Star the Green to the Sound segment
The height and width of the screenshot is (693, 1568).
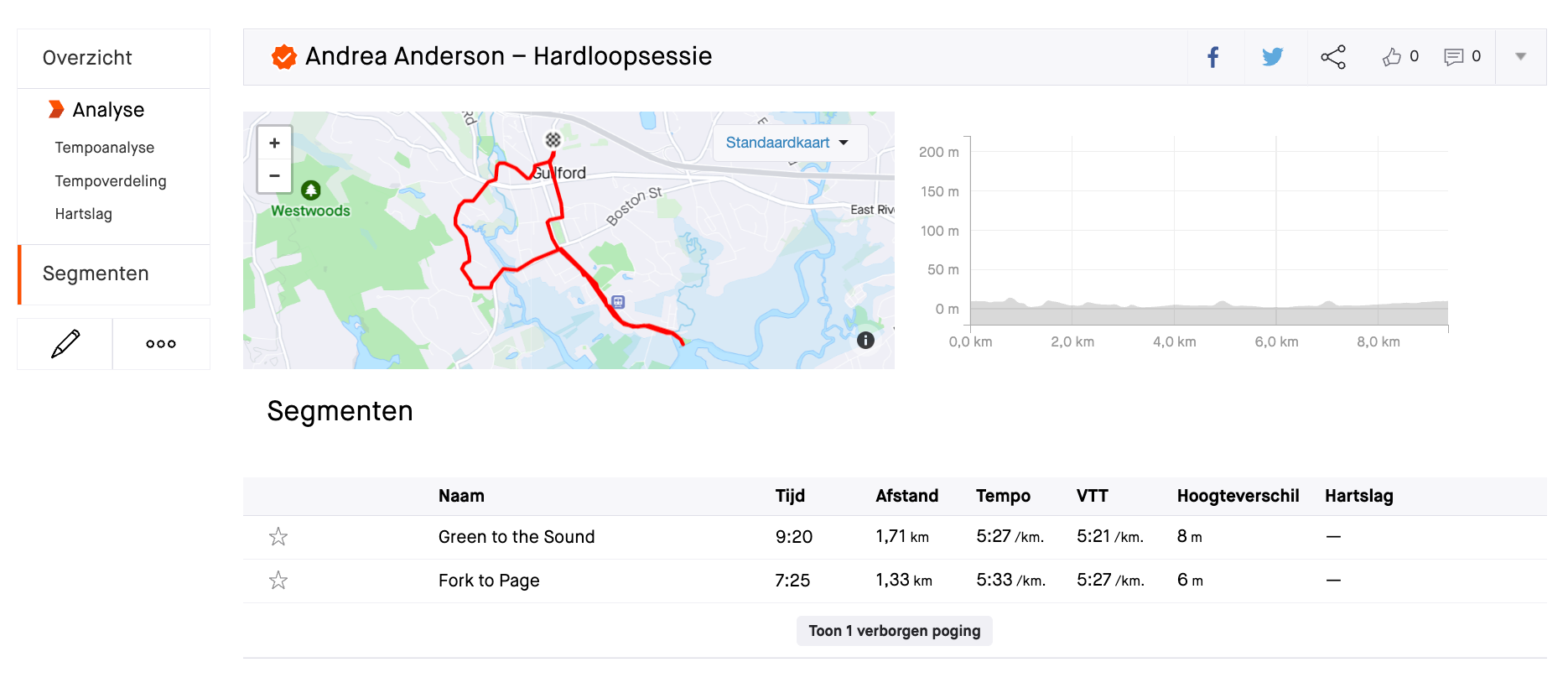click(x=278, y=537)
